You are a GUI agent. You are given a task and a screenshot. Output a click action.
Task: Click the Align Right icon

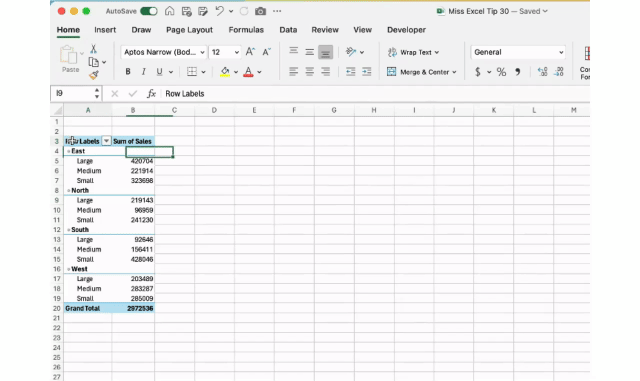click(325, 72)
